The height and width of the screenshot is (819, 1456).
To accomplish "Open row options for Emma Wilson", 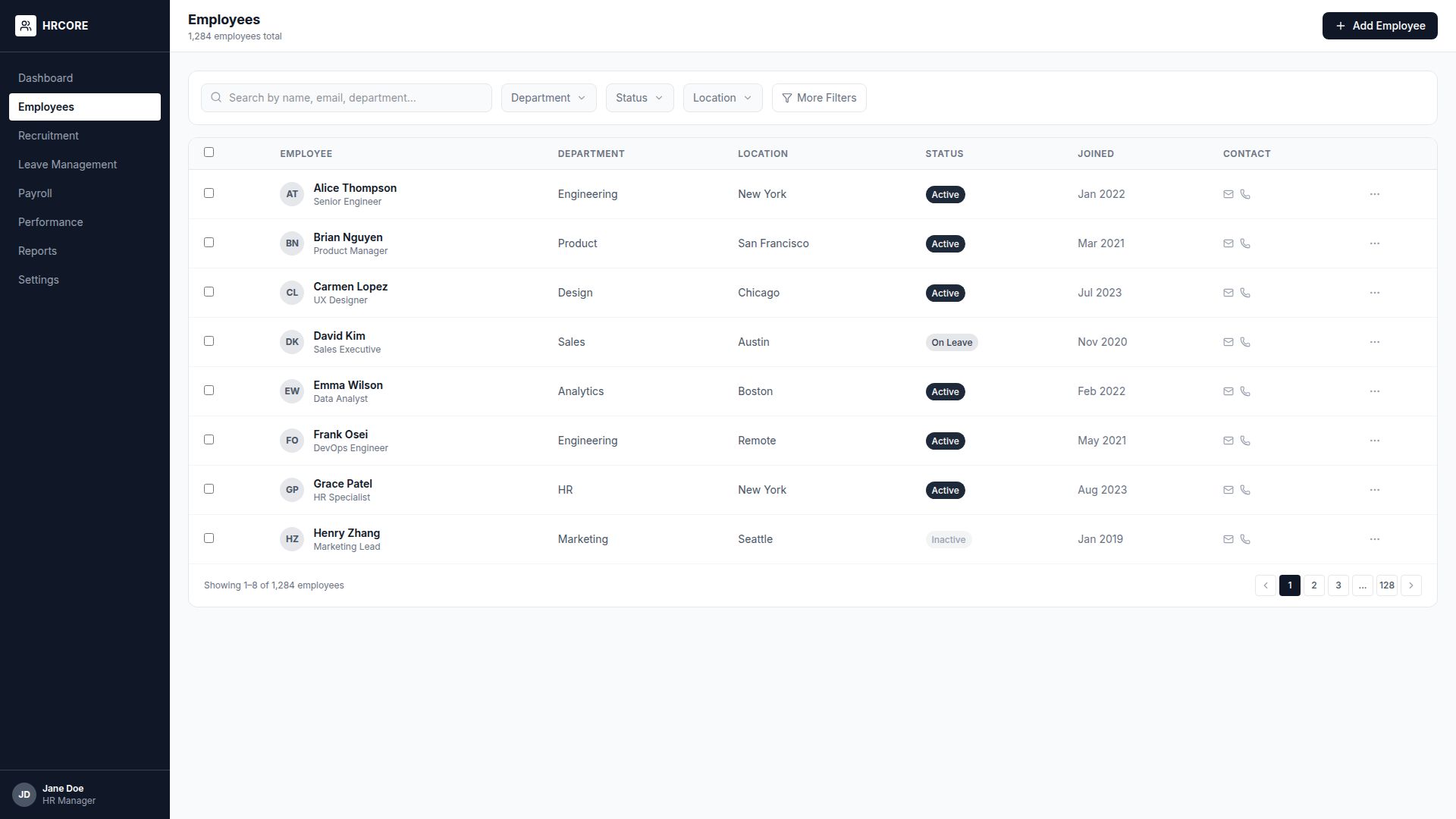I will point(1375,391).
